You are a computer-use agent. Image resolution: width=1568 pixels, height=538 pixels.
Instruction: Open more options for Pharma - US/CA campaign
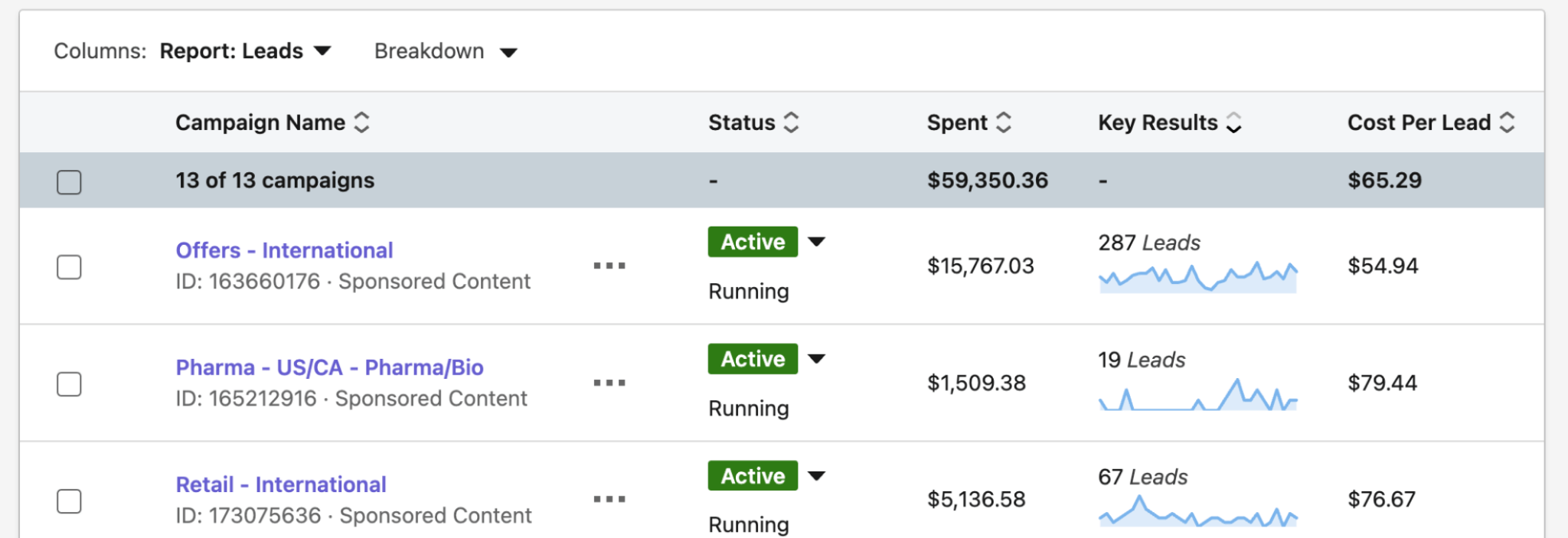click(609, 383)
